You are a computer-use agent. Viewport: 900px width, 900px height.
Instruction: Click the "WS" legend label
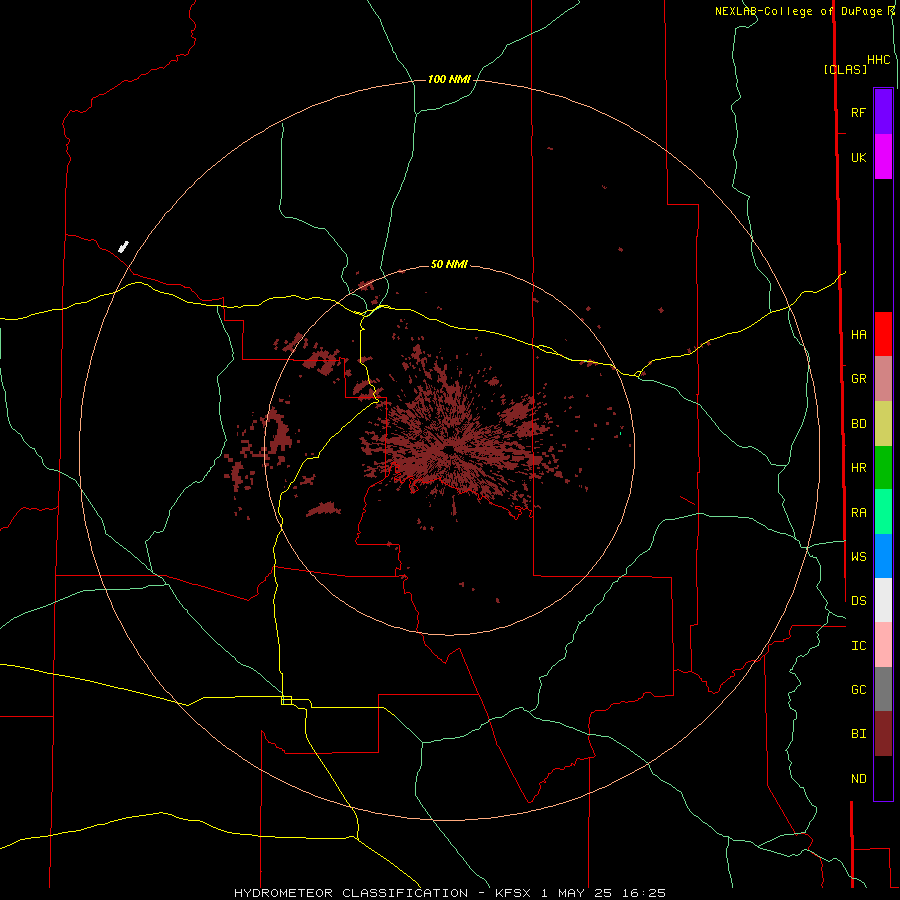[859, 556]
